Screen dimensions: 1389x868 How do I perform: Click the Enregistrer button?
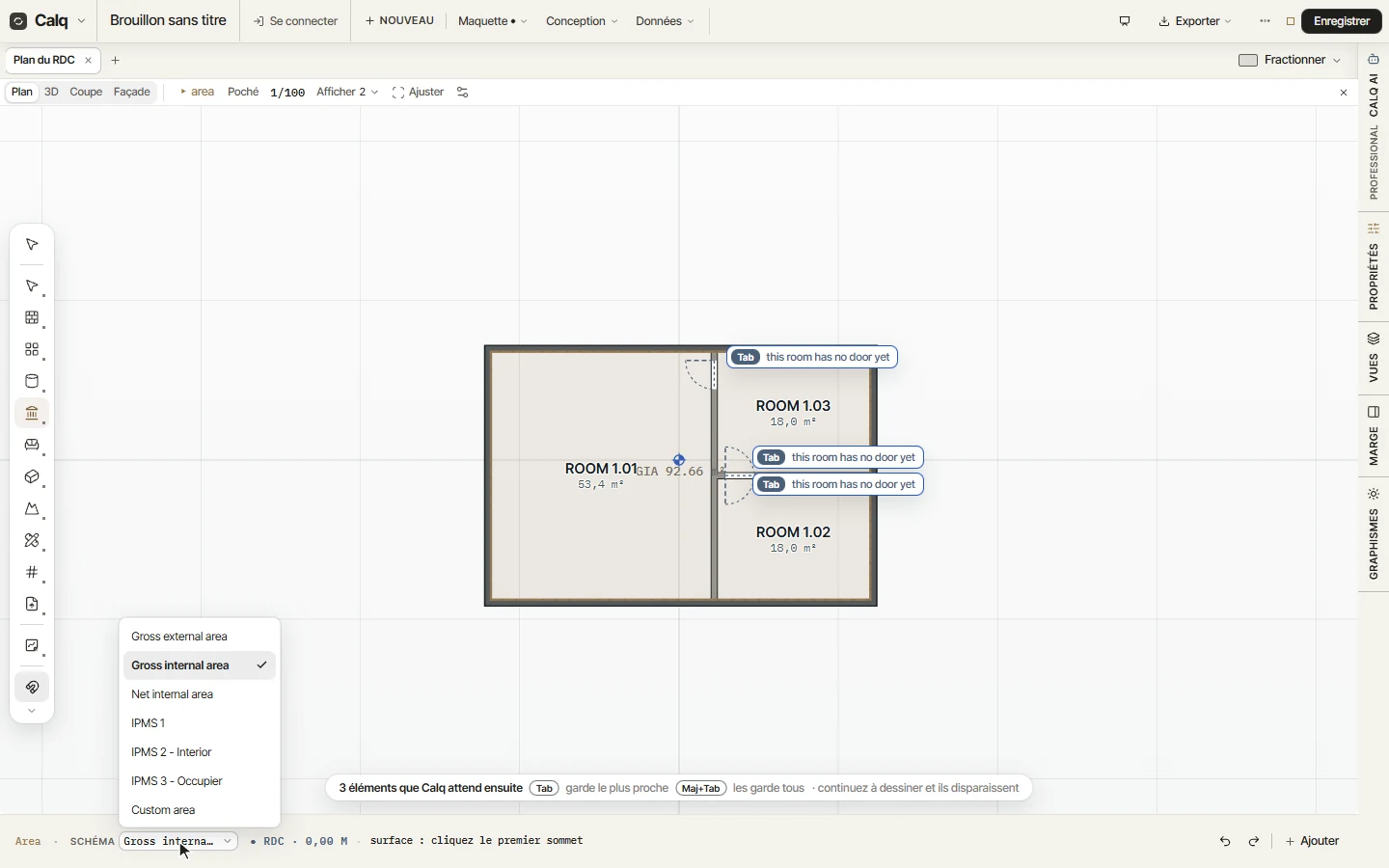1343,21
